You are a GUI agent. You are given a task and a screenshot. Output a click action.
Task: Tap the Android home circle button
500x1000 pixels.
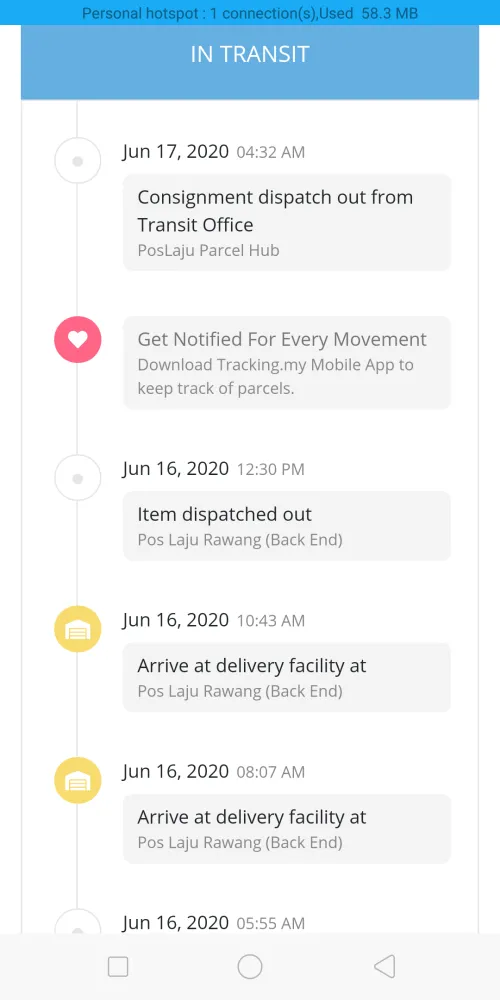[250, 966]
